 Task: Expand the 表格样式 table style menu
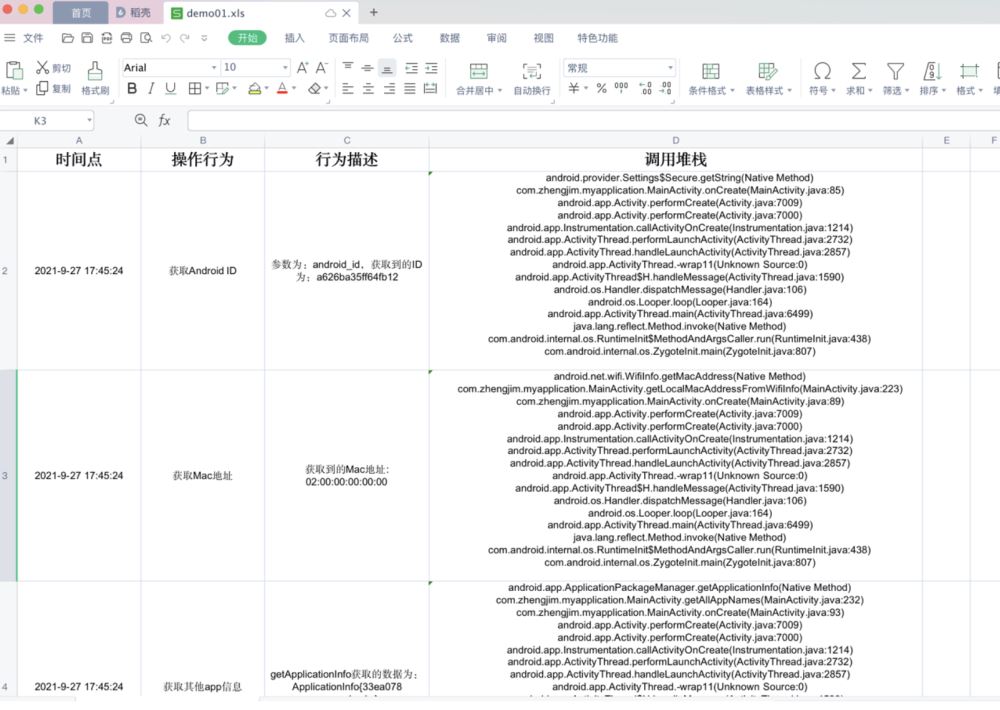790,91
